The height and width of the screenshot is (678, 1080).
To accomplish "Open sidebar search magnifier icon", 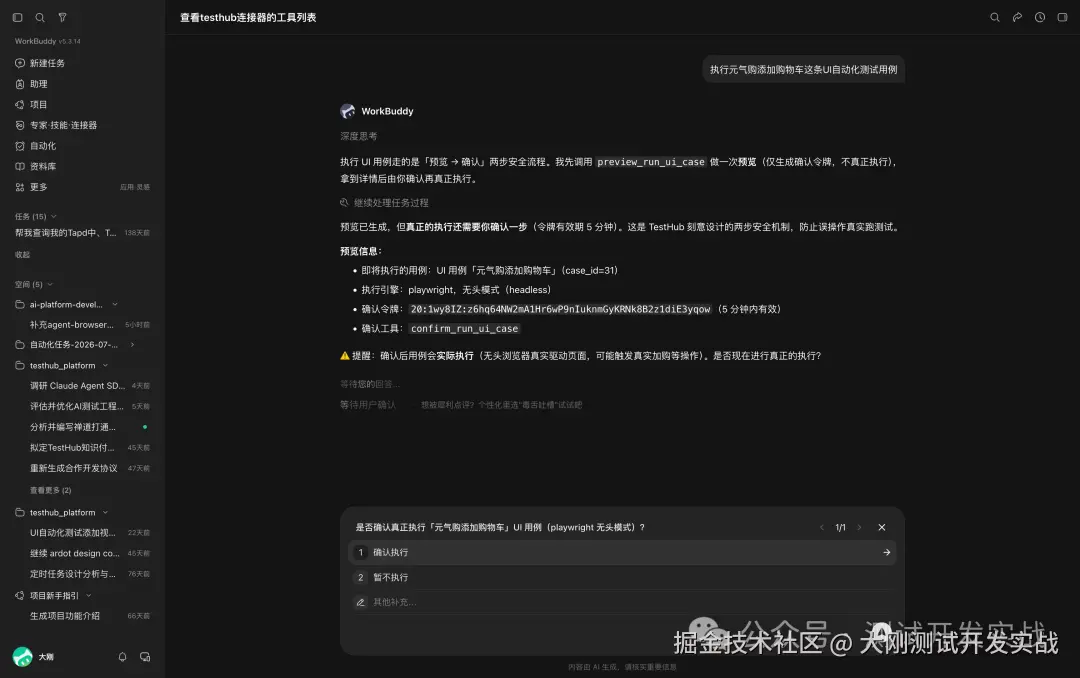I will coord(40,17).
